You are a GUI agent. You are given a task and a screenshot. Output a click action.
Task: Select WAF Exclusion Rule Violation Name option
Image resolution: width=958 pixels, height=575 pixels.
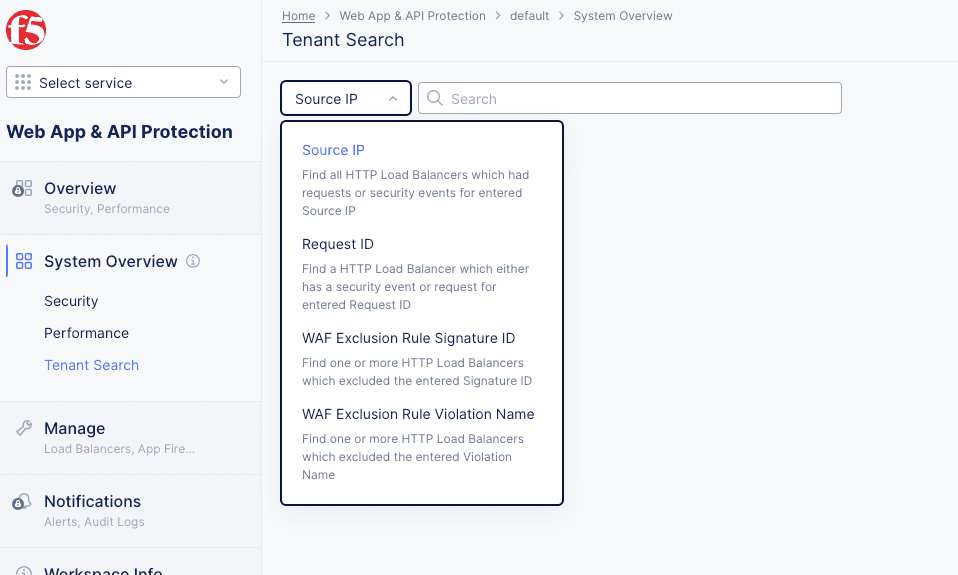tap(418, 414)
